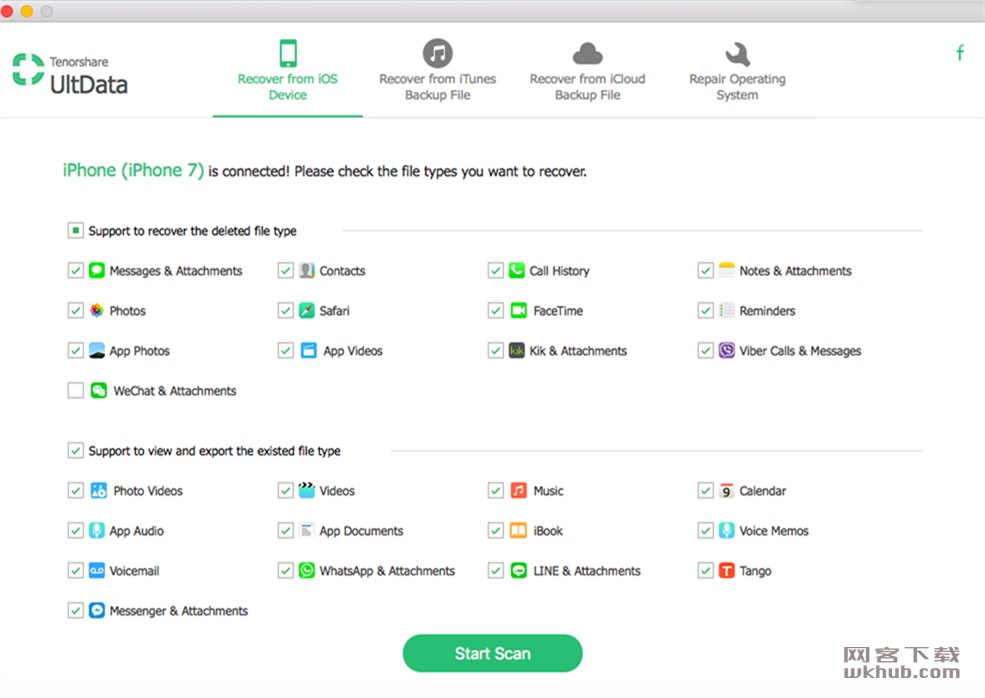Toggle the deleted file type select-all checkbox

point(75,231)
